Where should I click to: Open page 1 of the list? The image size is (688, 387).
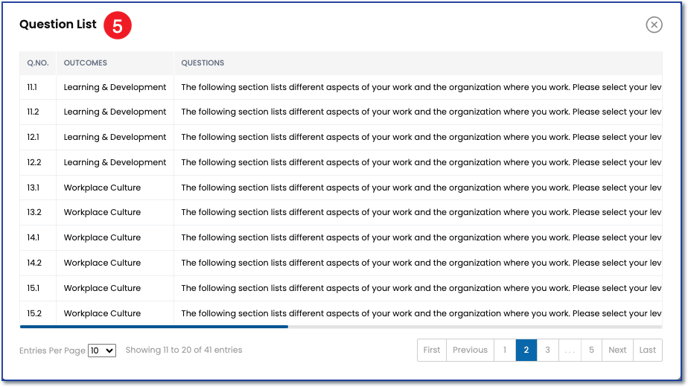505,350
